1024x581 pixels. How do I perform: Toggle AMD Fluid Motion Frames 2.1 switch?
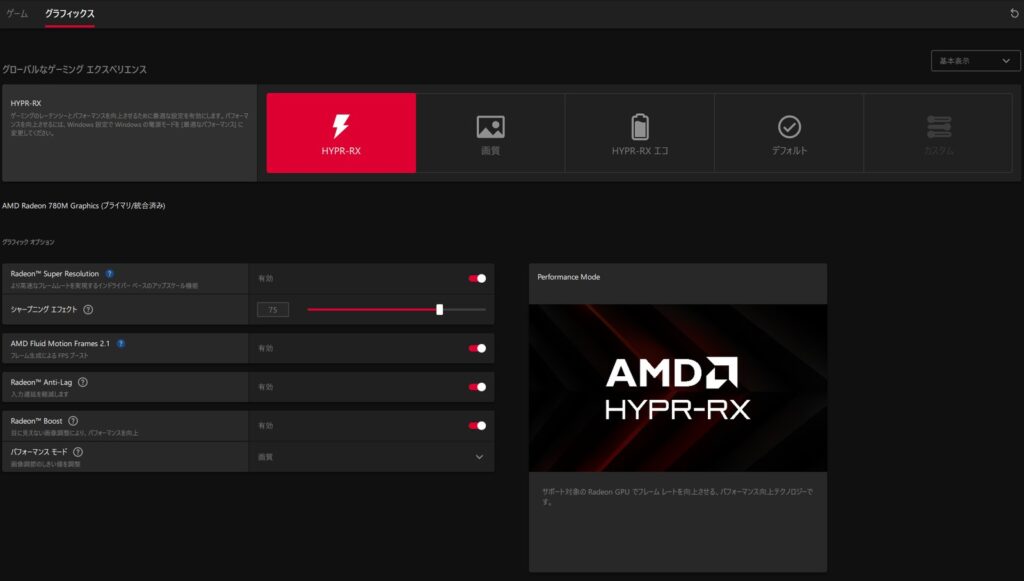tap(477, 348)
